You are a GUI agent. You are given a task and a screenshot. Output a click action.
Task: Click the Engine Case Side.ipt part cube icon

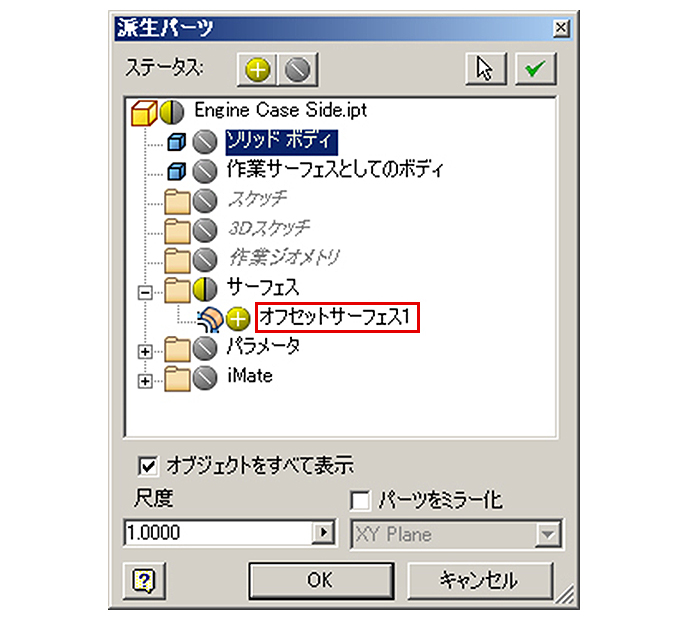[144, 113]
